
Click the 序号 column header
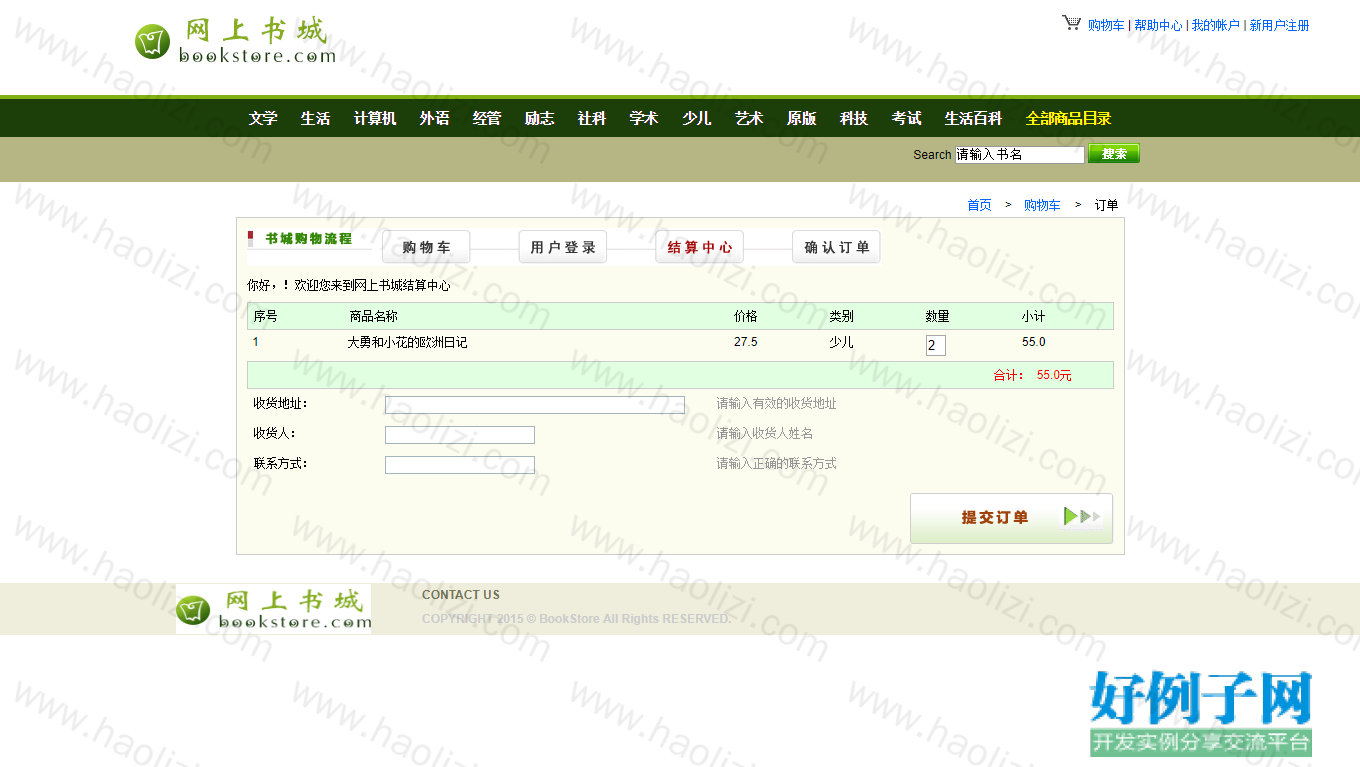(x=265, y=316)
